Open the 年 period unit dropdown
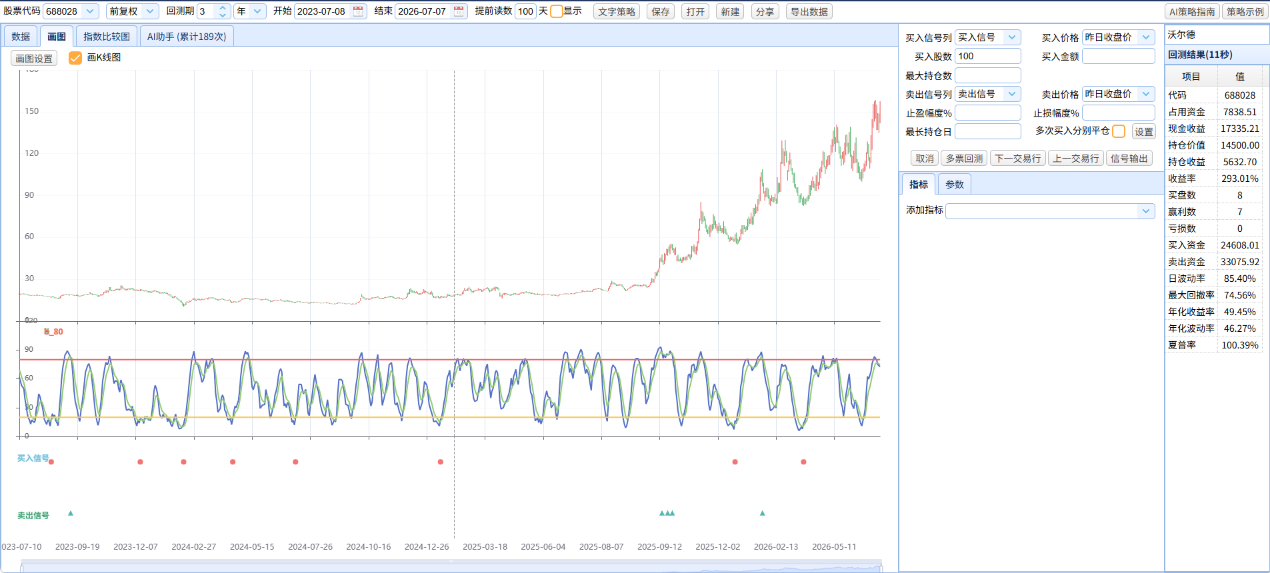Screen dimensions: 1270x573 pyautogui.click(x=258, y=11)
